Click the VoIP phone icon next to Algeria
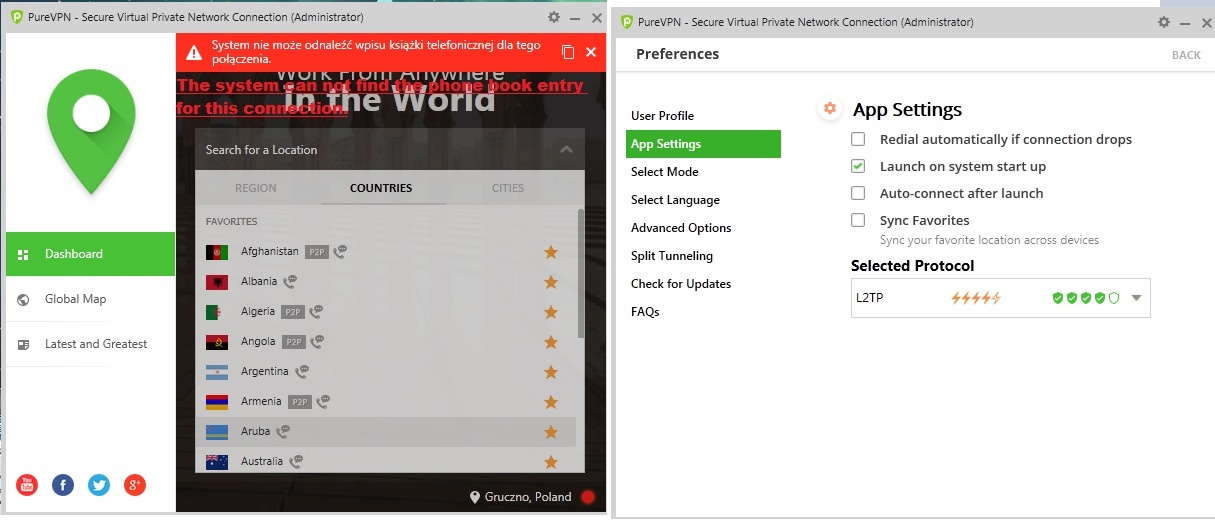The width and height of the screenshot is (1215, 522). point(318,312)
